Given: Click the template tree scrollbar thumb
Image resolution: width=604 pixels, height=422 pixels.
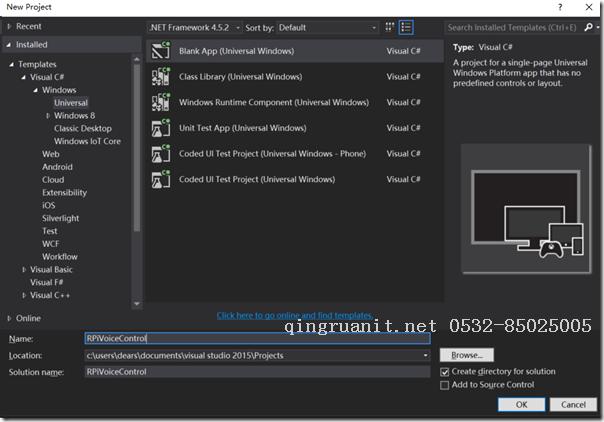Looking at the screenshot, I should 137,148.
